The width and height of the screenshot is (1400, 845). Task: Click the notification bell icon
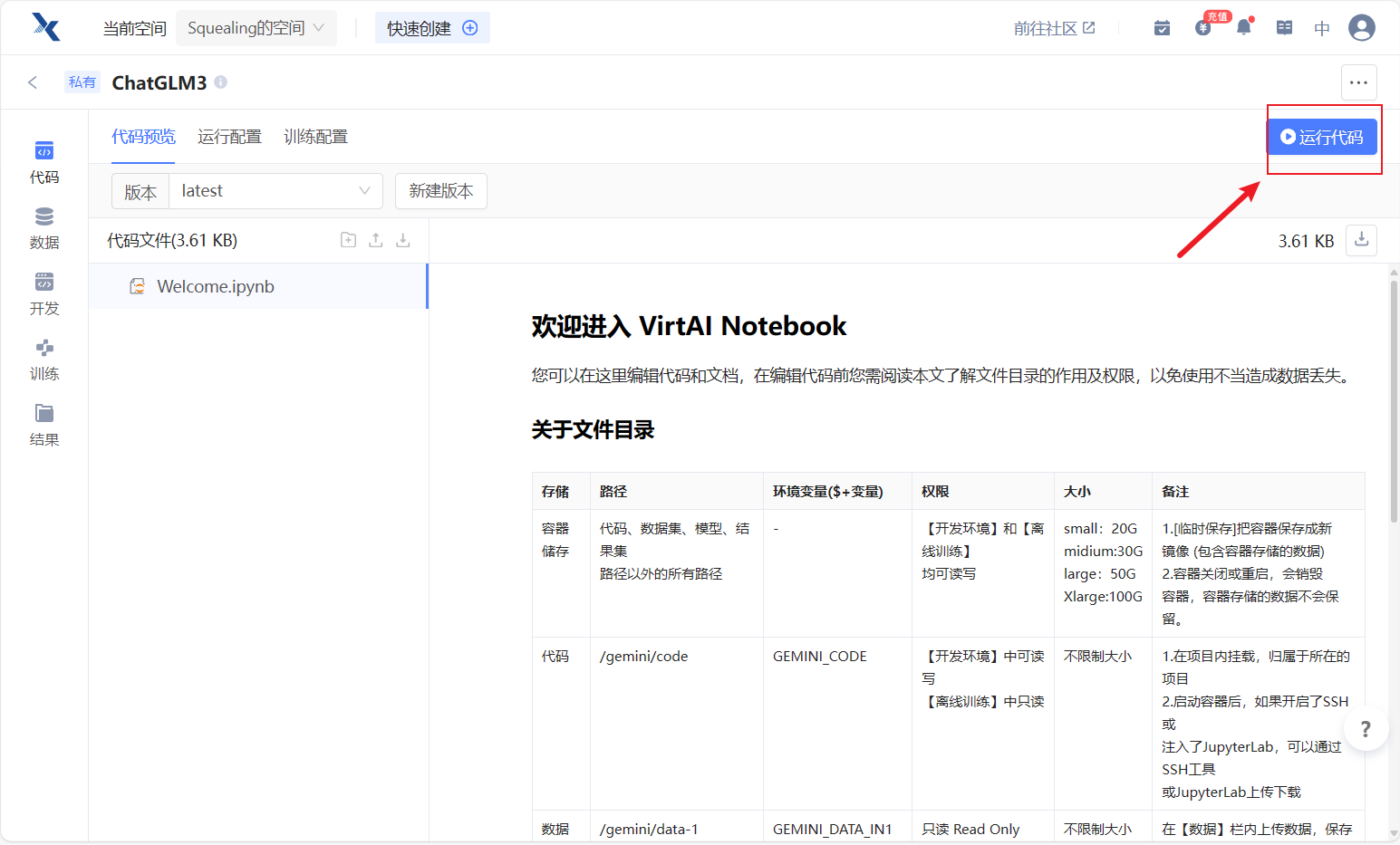(1243, 28)
